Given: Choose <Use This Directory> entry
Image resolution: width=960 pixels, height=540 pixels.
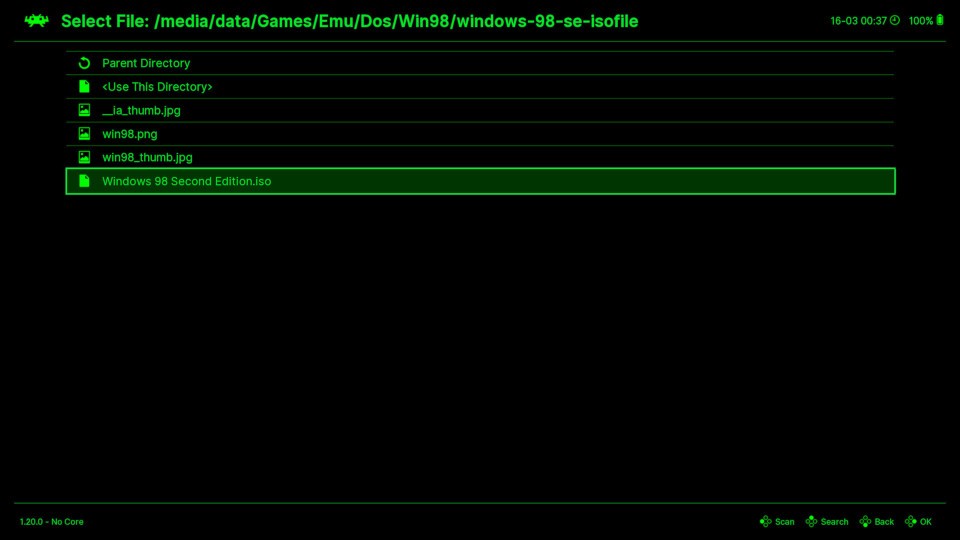Looking at the screenshot, I should [x=480, y=86].
